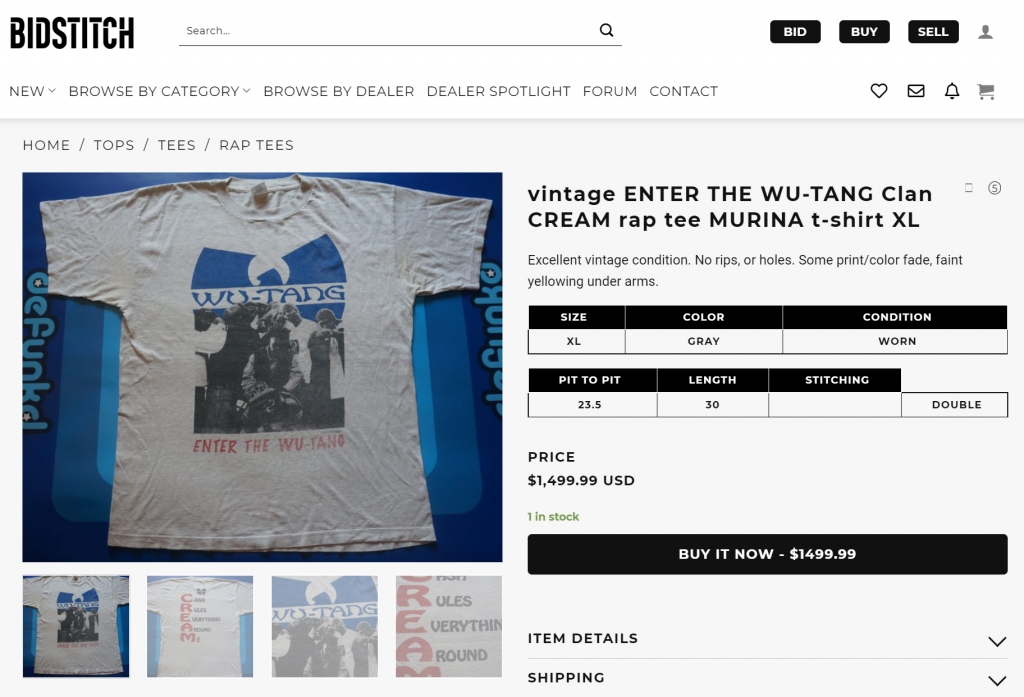Click RAP TEES breadcrumb link
This screenshot has height=697, width=1024.
(256, 145)
